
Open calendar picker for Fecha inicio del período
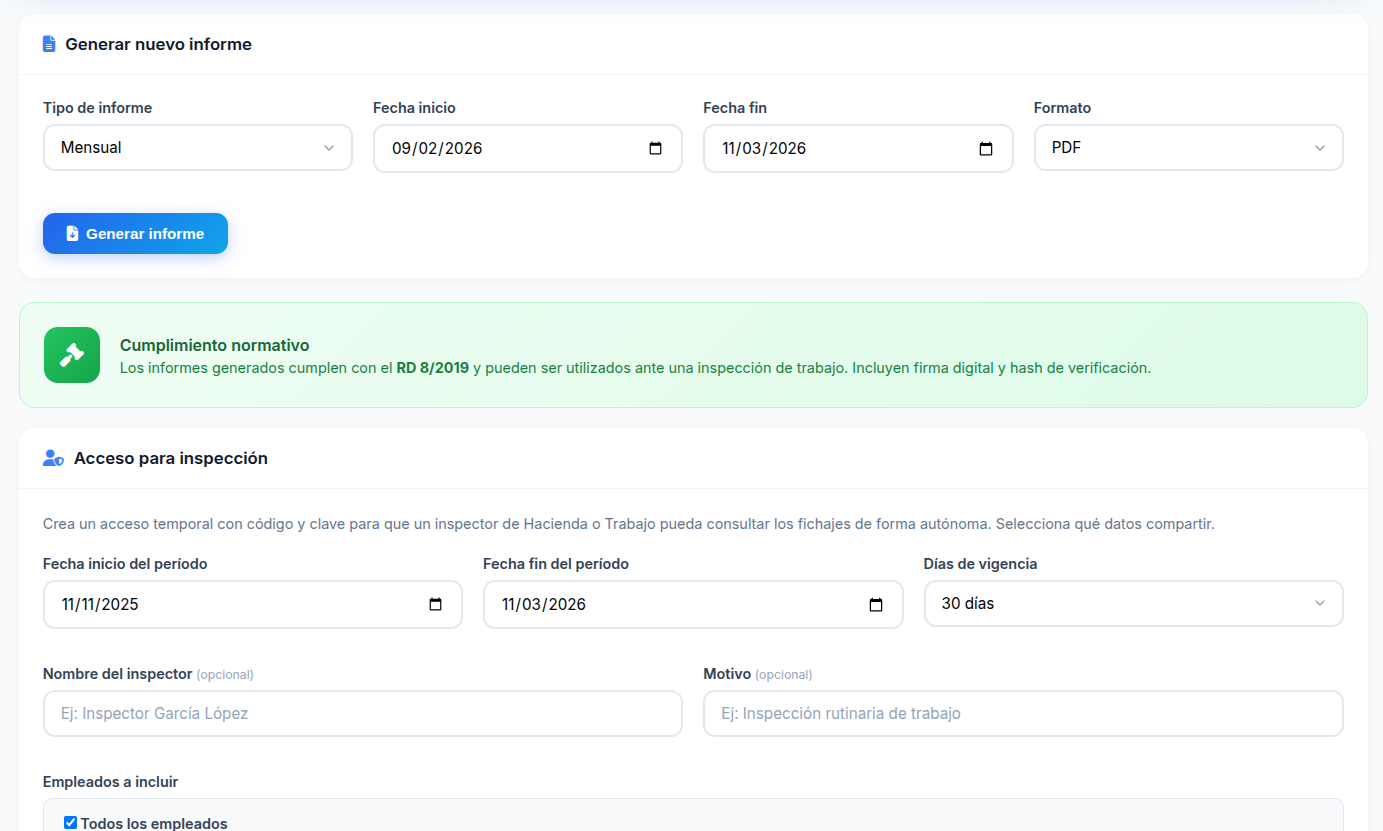[436, 605]
